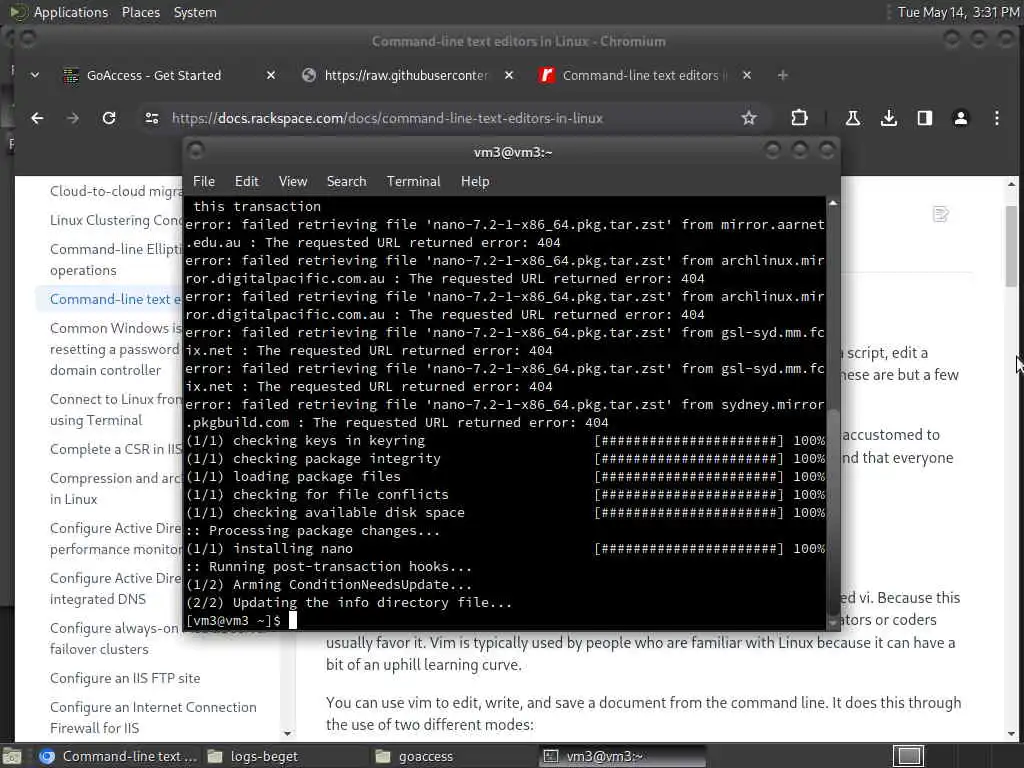Viewport: 1024px width, 768px height.
Task: Click the browser forward arrow
Action: pyautogui.click(x=72, y=118)
